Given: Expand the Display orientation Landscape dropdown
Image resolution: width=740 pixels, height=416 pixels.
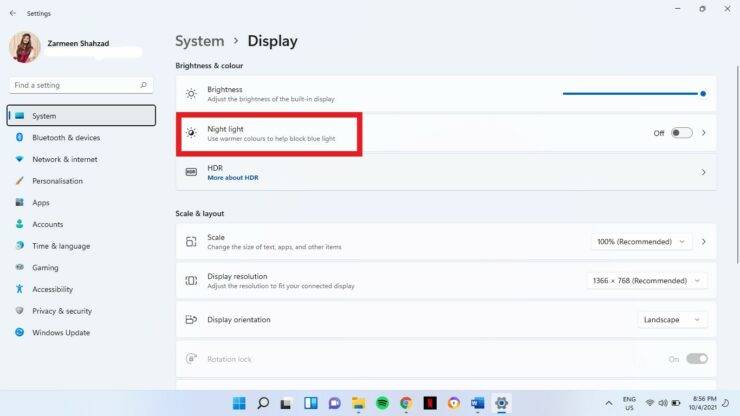Looking at the screenshot, I should [x=672, y=320].
